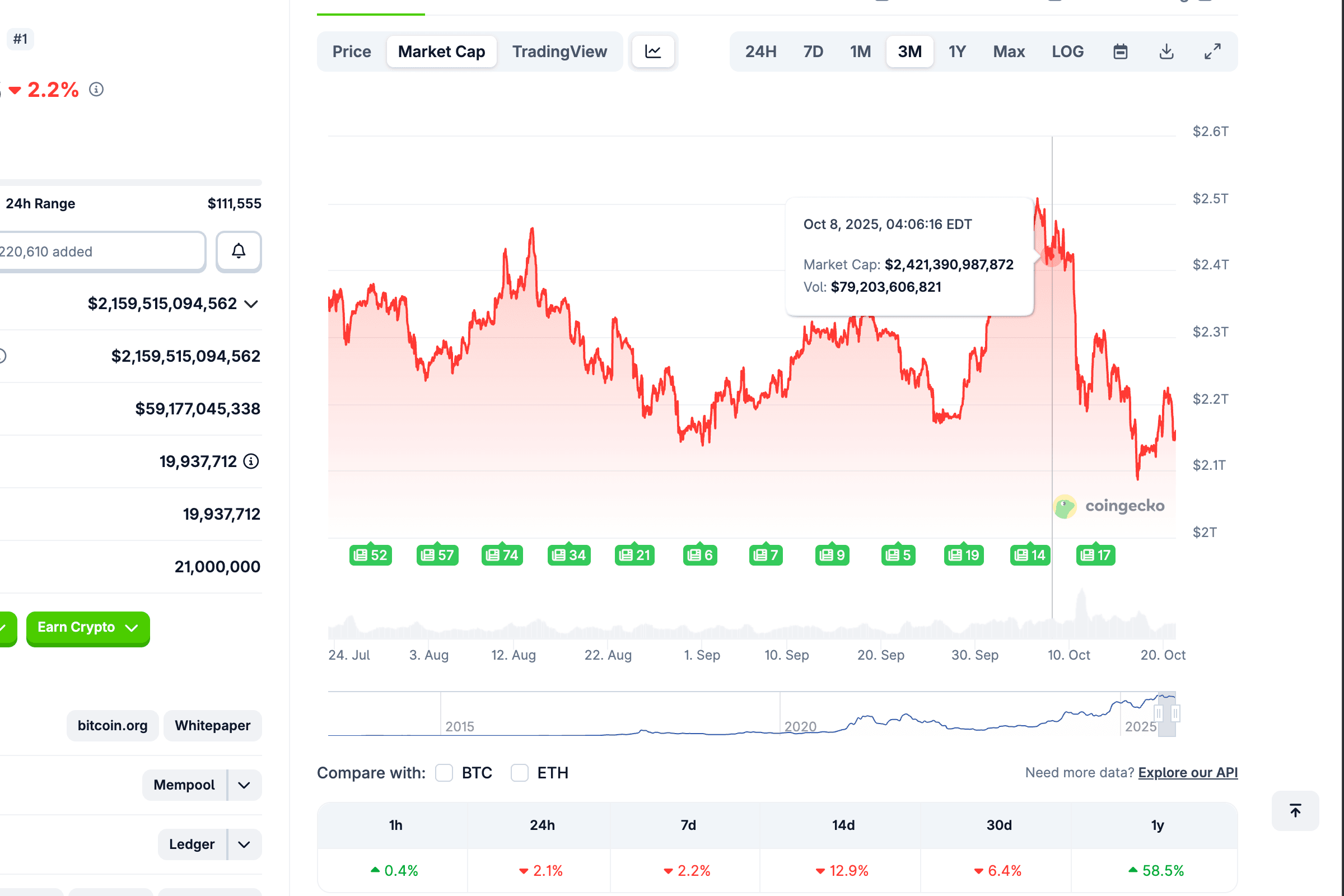Switch to the Price tab

pyautogui.click(x=352, y=52)
